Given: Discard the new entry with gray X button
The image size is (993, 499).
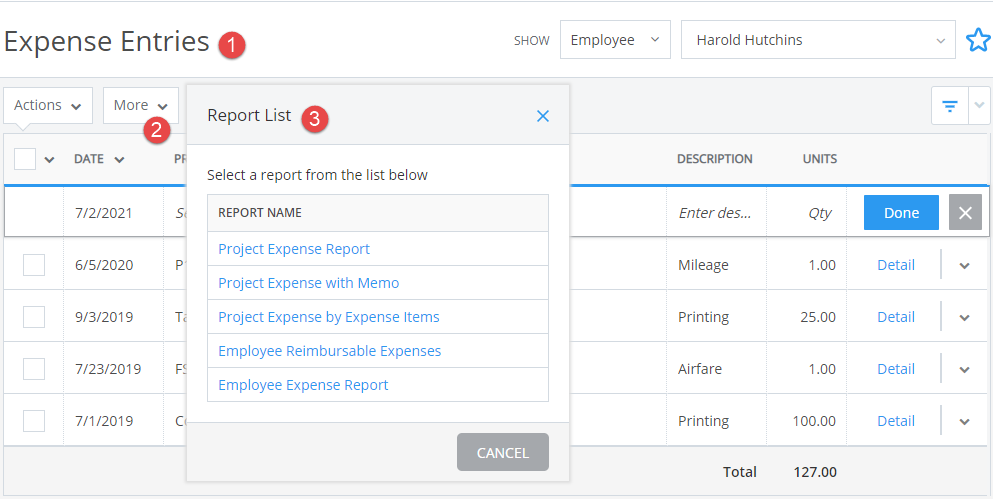Looking at the screenshot, I should [965, 213].
